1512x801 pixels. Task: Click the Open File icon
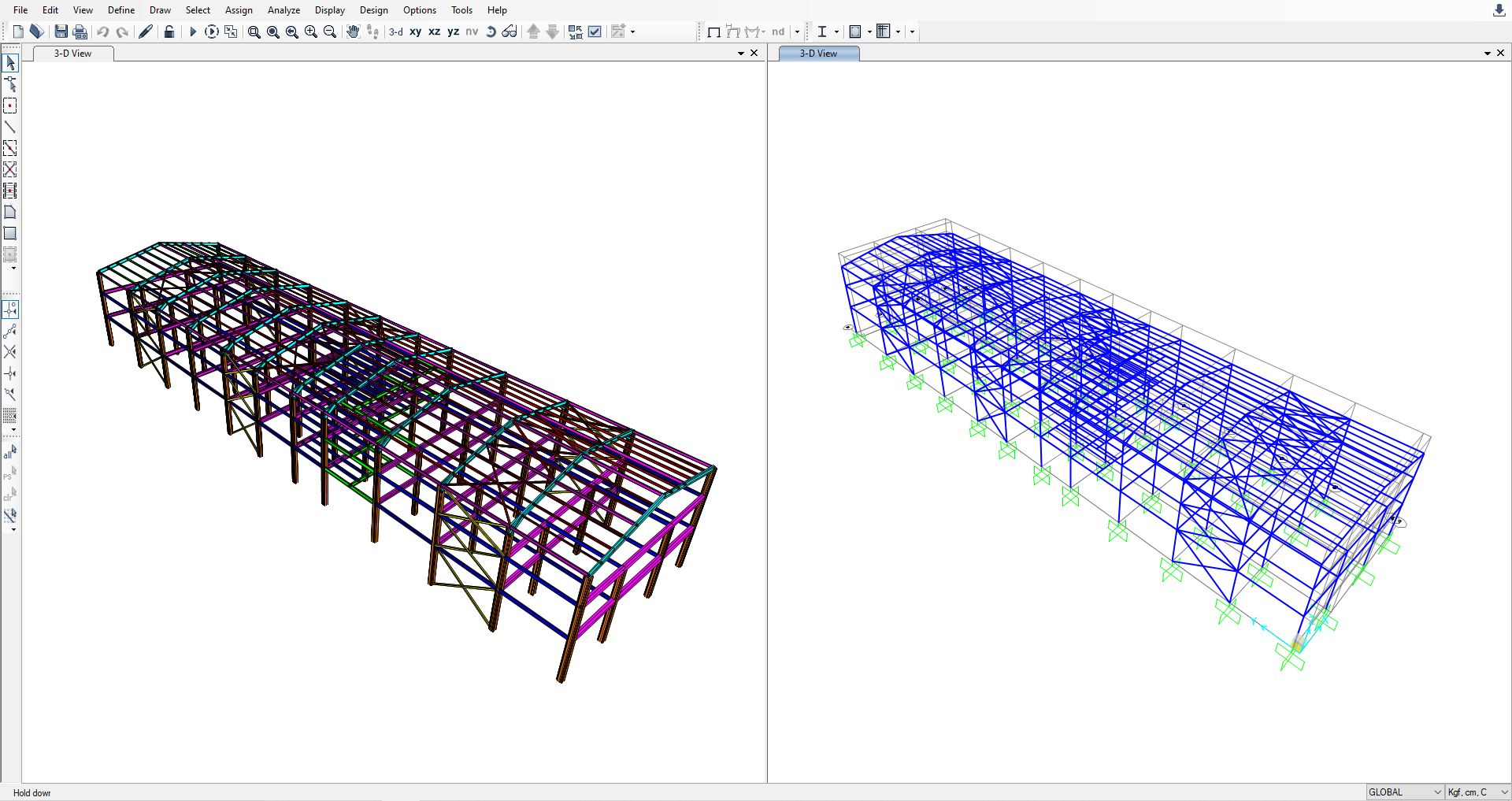click(x=36, y=32)
